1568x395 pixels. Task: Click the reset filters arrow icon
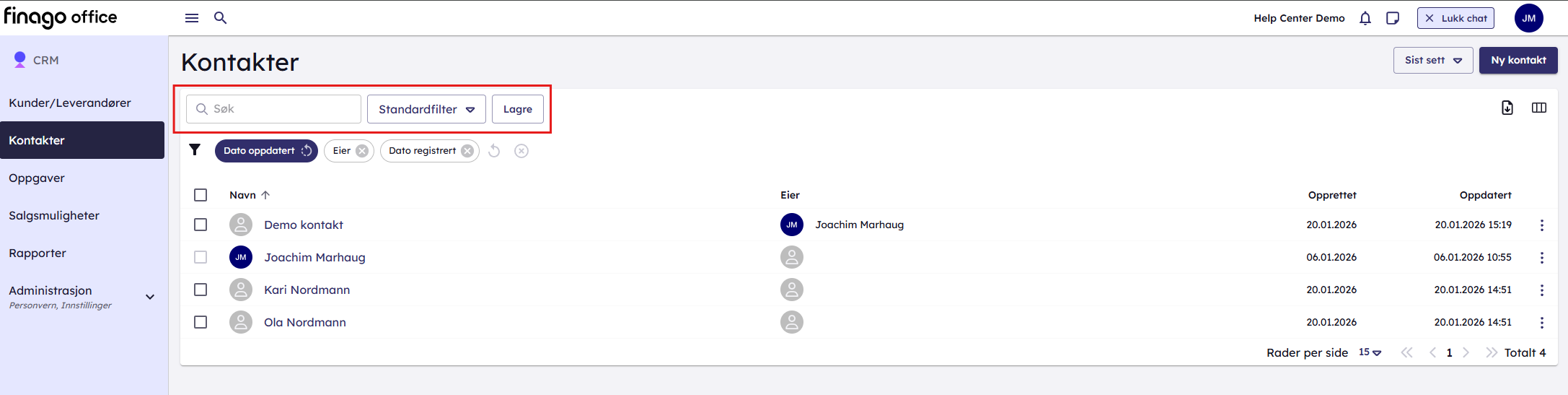[494, 151]
